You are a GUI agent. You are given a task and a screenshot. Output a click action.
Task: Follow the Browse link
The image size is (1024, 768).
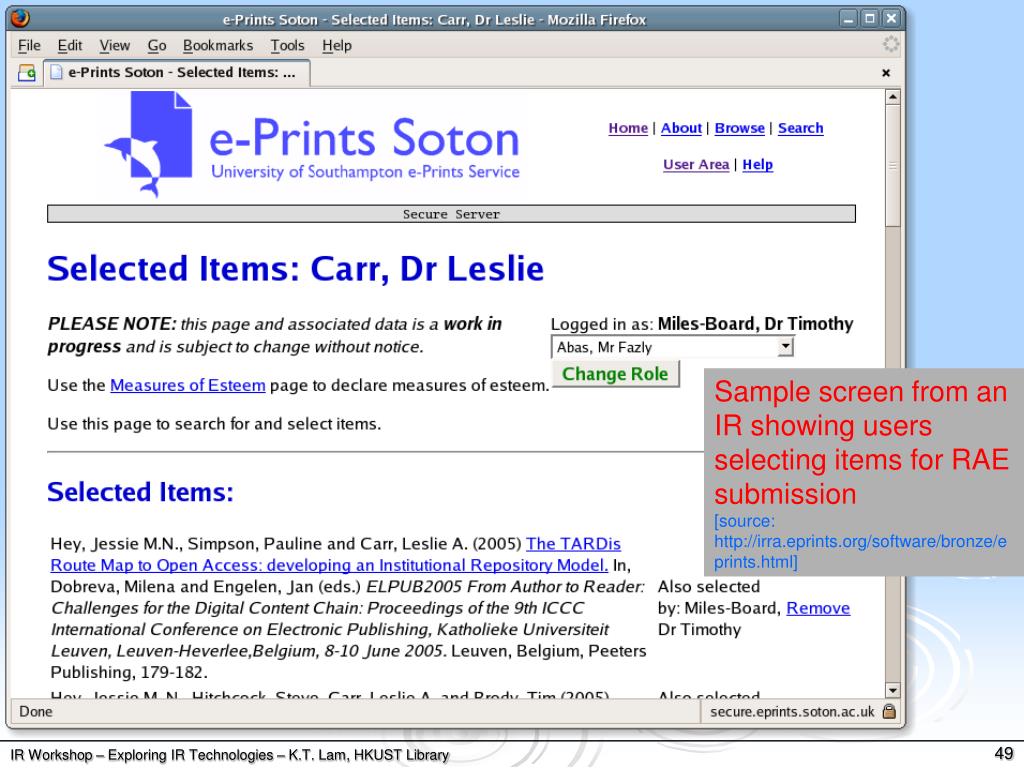[739, 128]
